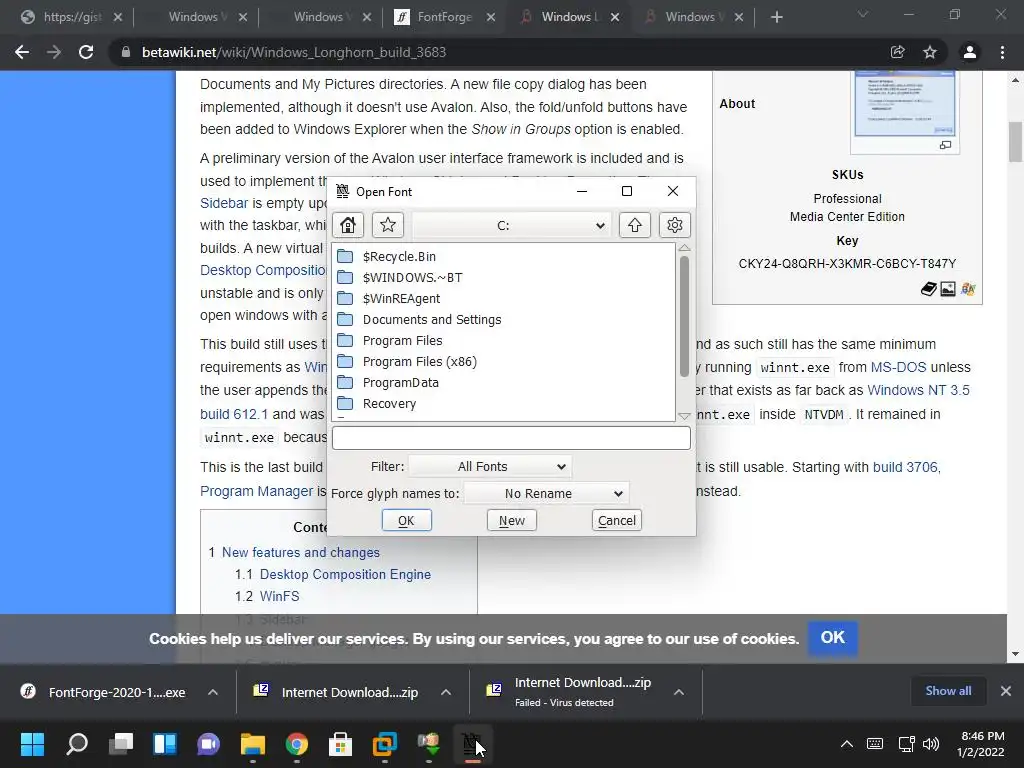Close the downloads bar
Image resolution: width=1024 pixels, height=768 pixels.
point(1006,690)
